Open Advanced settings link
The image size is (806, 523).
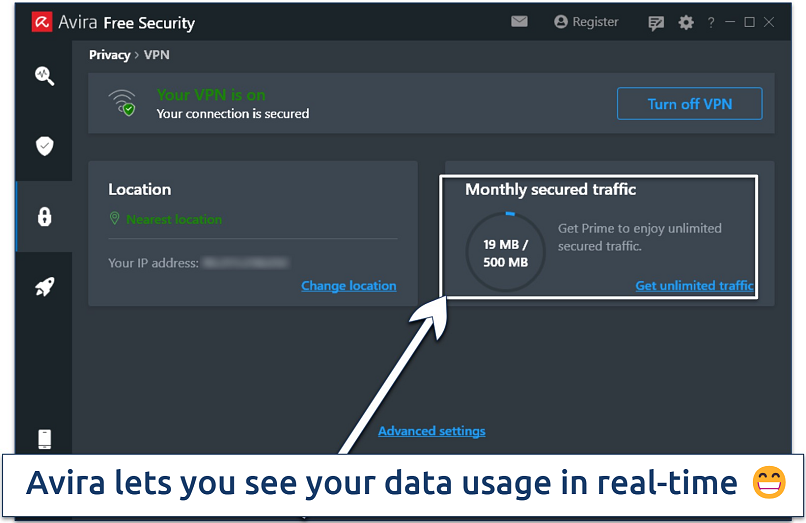(x=431, y=431)
